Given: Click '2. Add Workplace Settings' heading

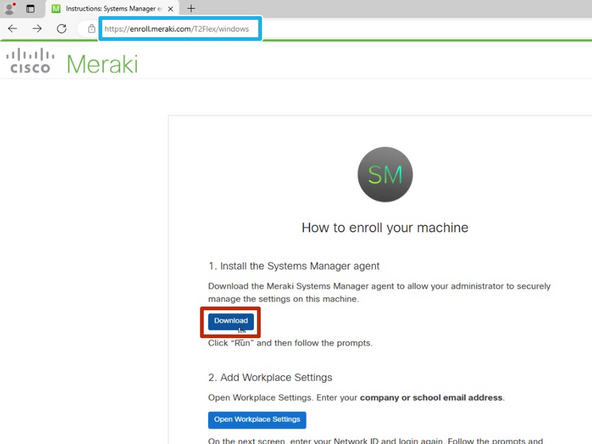Looking at the screenshot, I should click(x=270, y=378).
